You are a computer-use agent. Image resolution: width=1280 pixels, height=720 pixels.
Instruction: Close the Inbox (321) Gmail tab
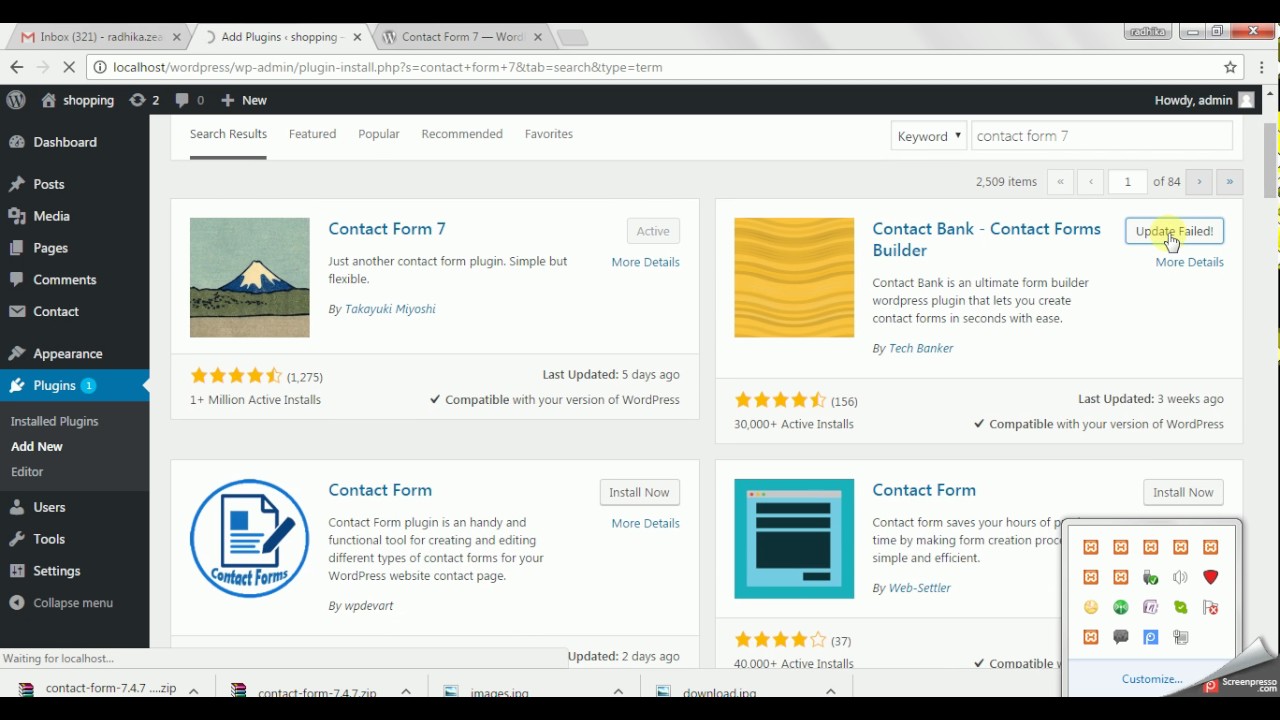pos(177,37)
